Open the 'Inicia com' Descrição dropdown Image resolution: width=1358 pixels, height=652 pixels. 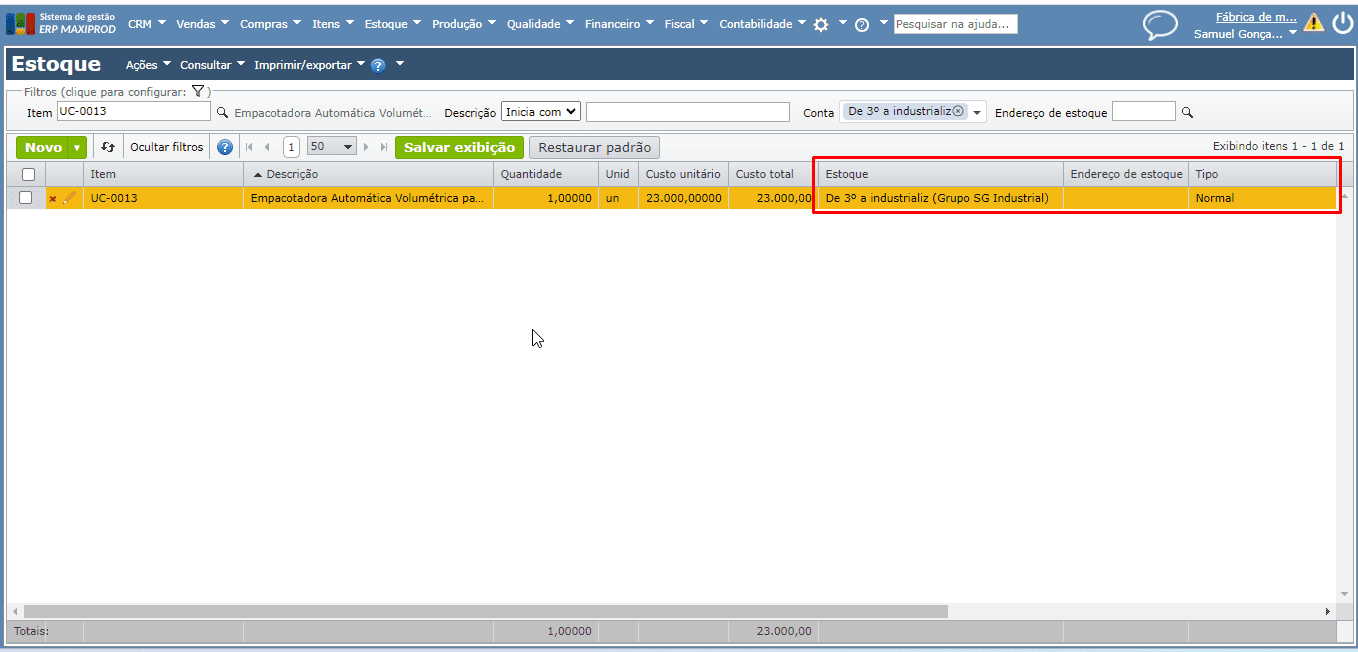pos(541,112)
